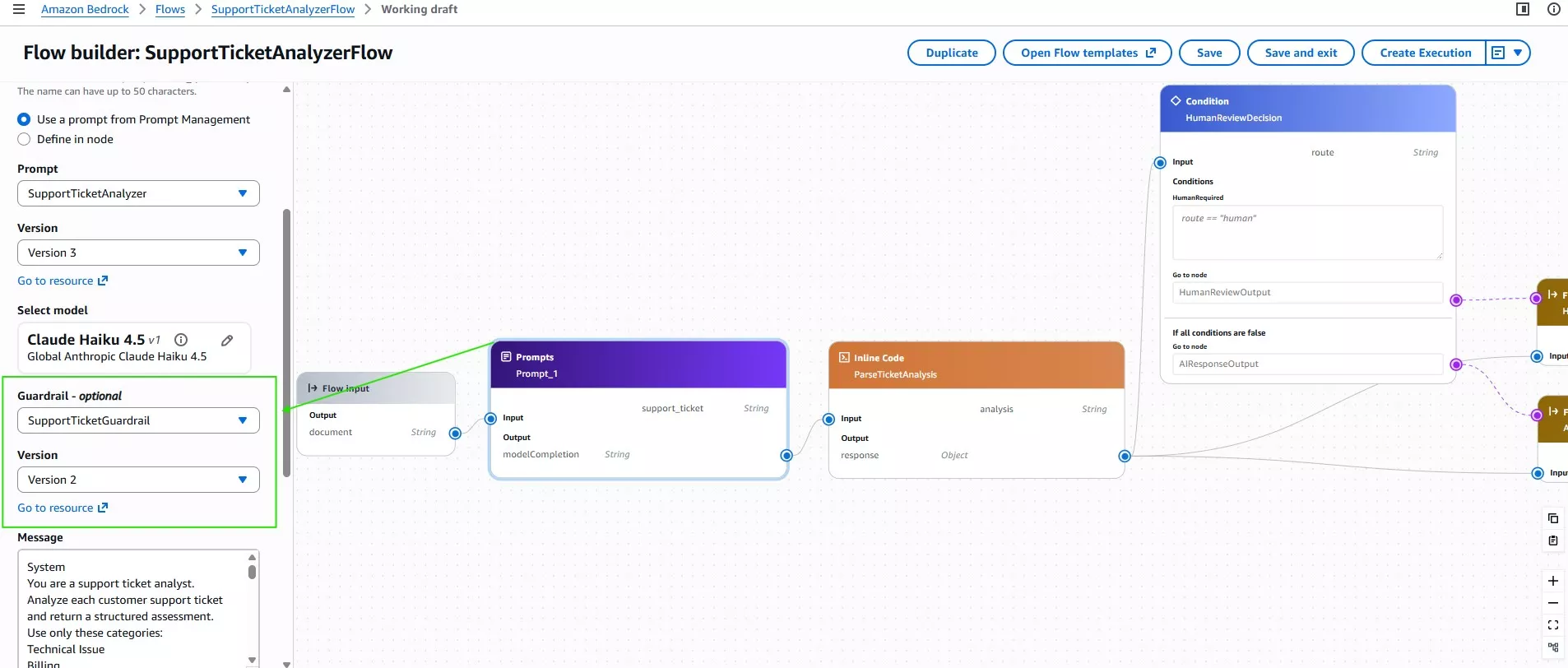
Task: Zoom in on the flow canvas
Action: click(1553, 581)
